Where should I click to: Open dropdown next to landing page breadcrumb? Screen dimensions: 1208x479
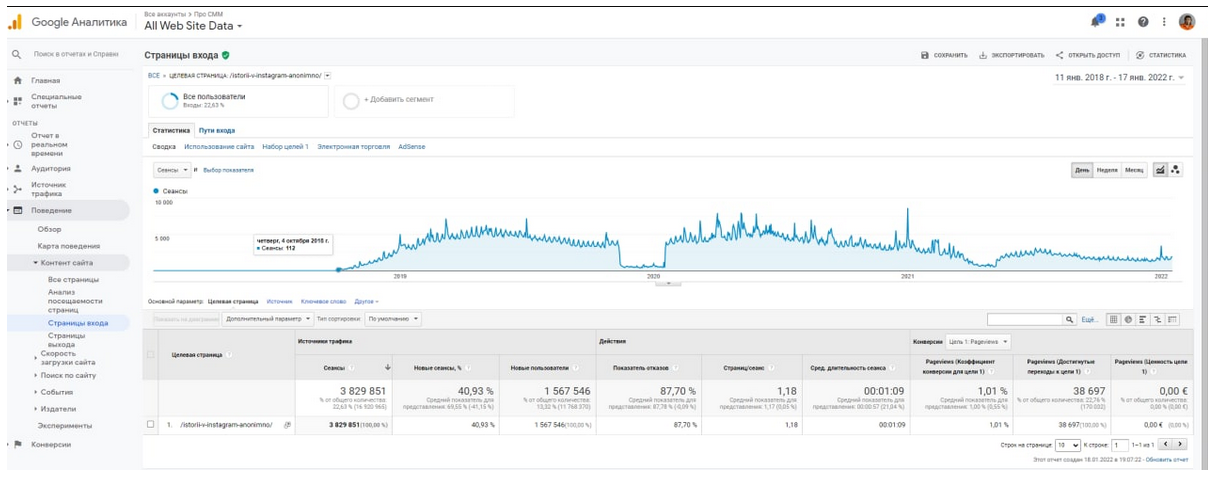pyautogui.click(x=327, y=75)
